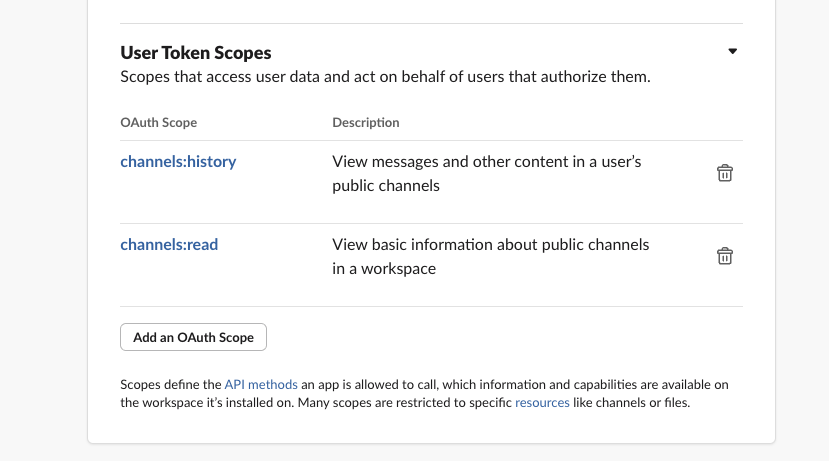Delete the channels:history scope via trash icon

click(724, 173)
